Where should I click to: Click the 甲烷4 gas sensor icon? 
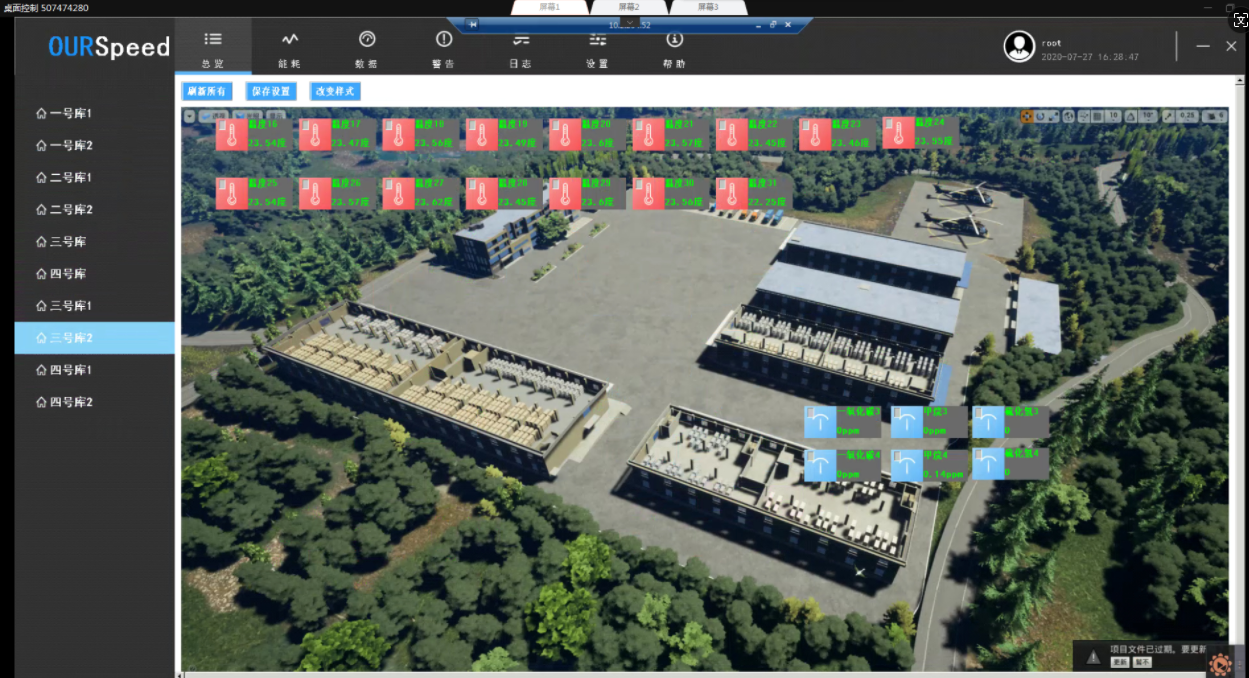(x=906, y=465)
